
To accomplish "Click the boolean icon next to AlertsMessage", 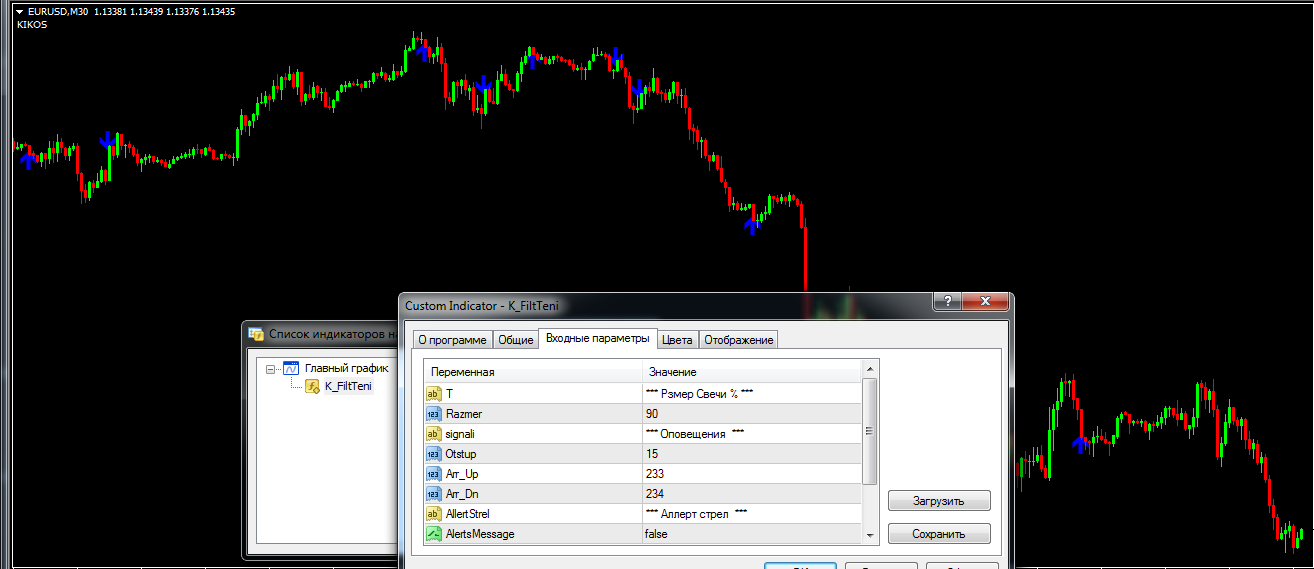I will [x=433, y=534].
